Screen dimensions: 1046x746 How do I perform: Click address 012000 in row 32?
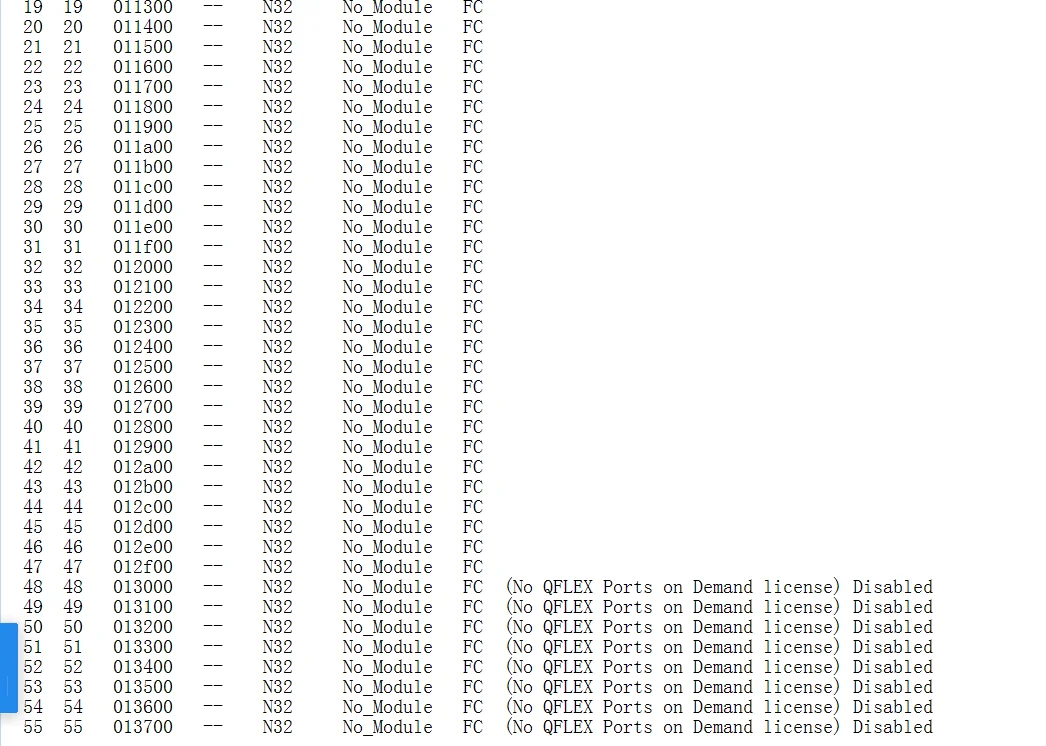[x=143, y=267]
